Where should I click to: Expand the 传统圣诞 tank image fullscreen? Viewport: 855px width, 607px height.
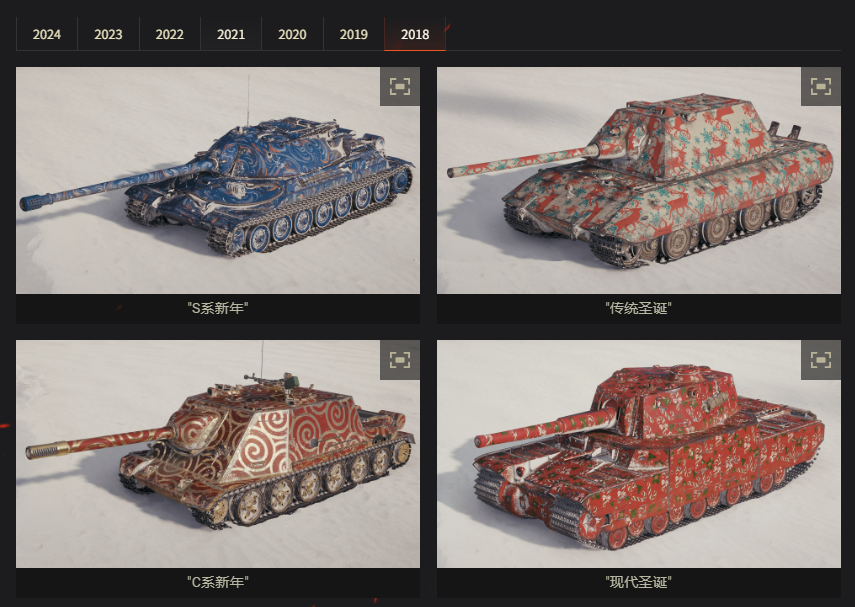[821, 86]
